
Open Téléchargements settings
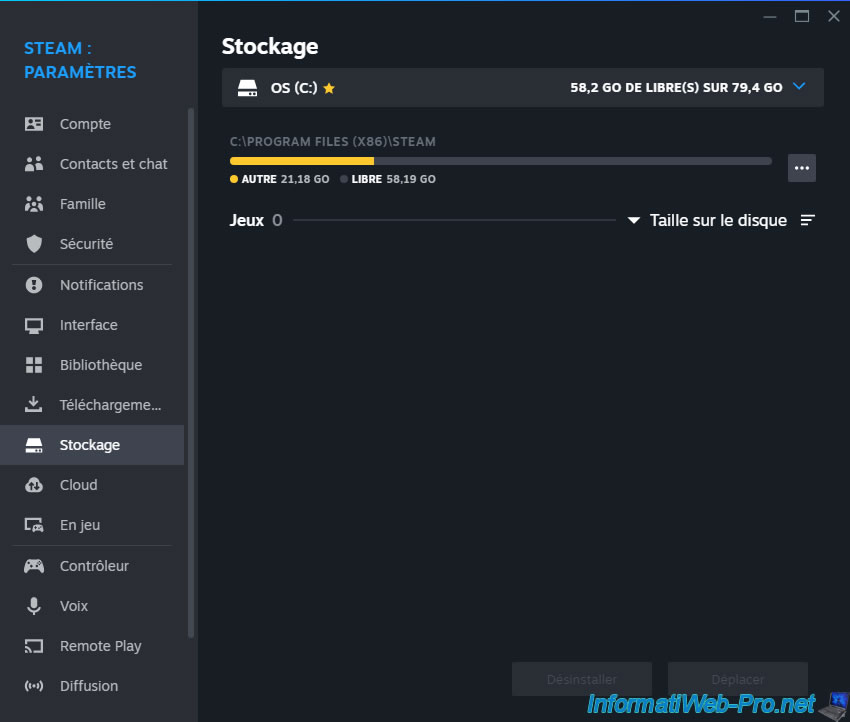tap(92, 405)
